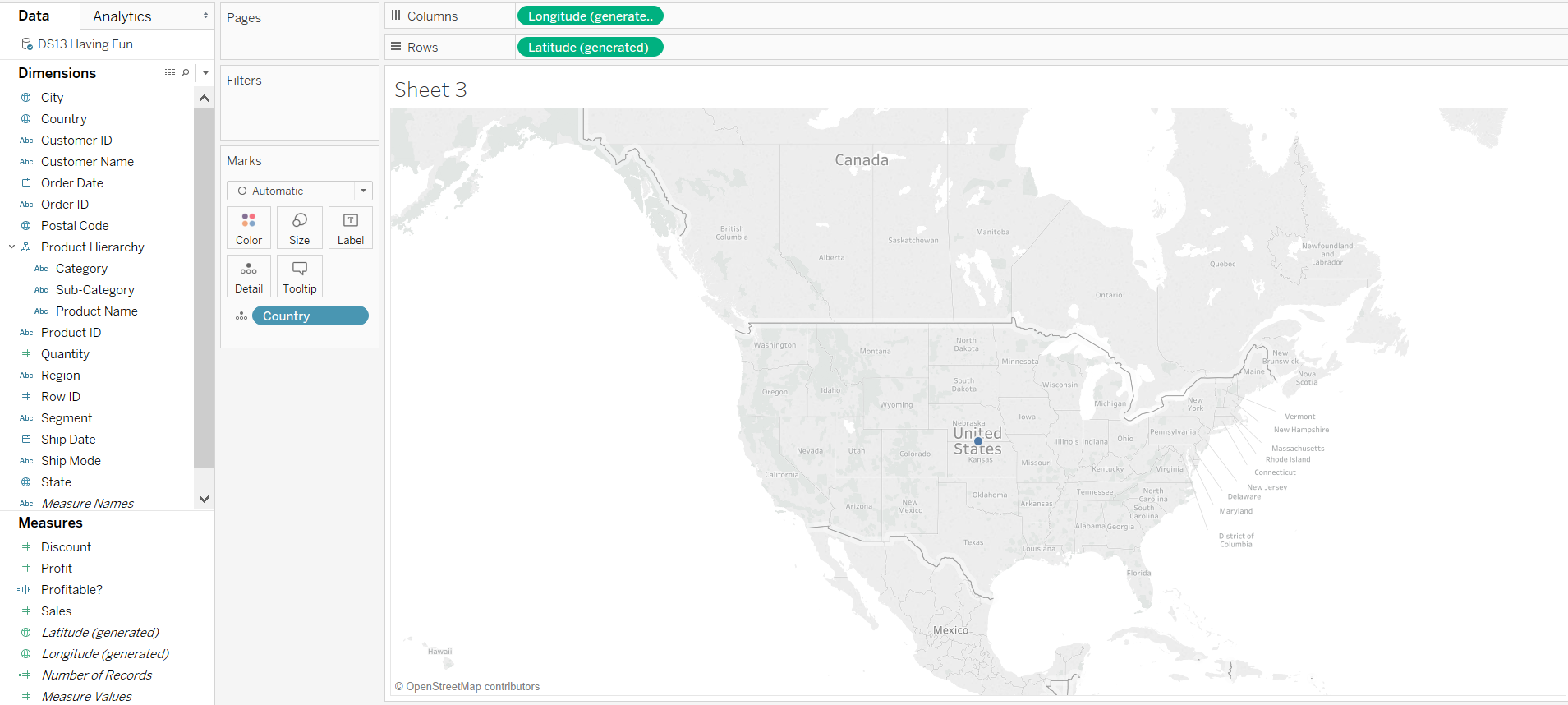Click the down arrow of dimensions scrollbar
This screenshot has width=1568, height=705.
(204, 499)
